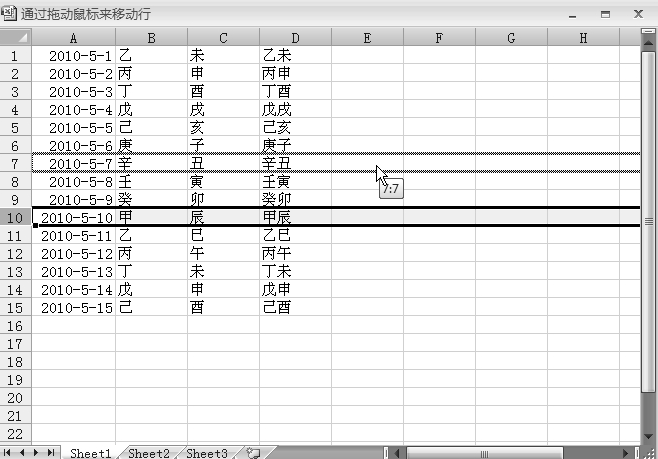Select cell 丑 in column C
The image size is (658, 459).
(x=223, y=163)
